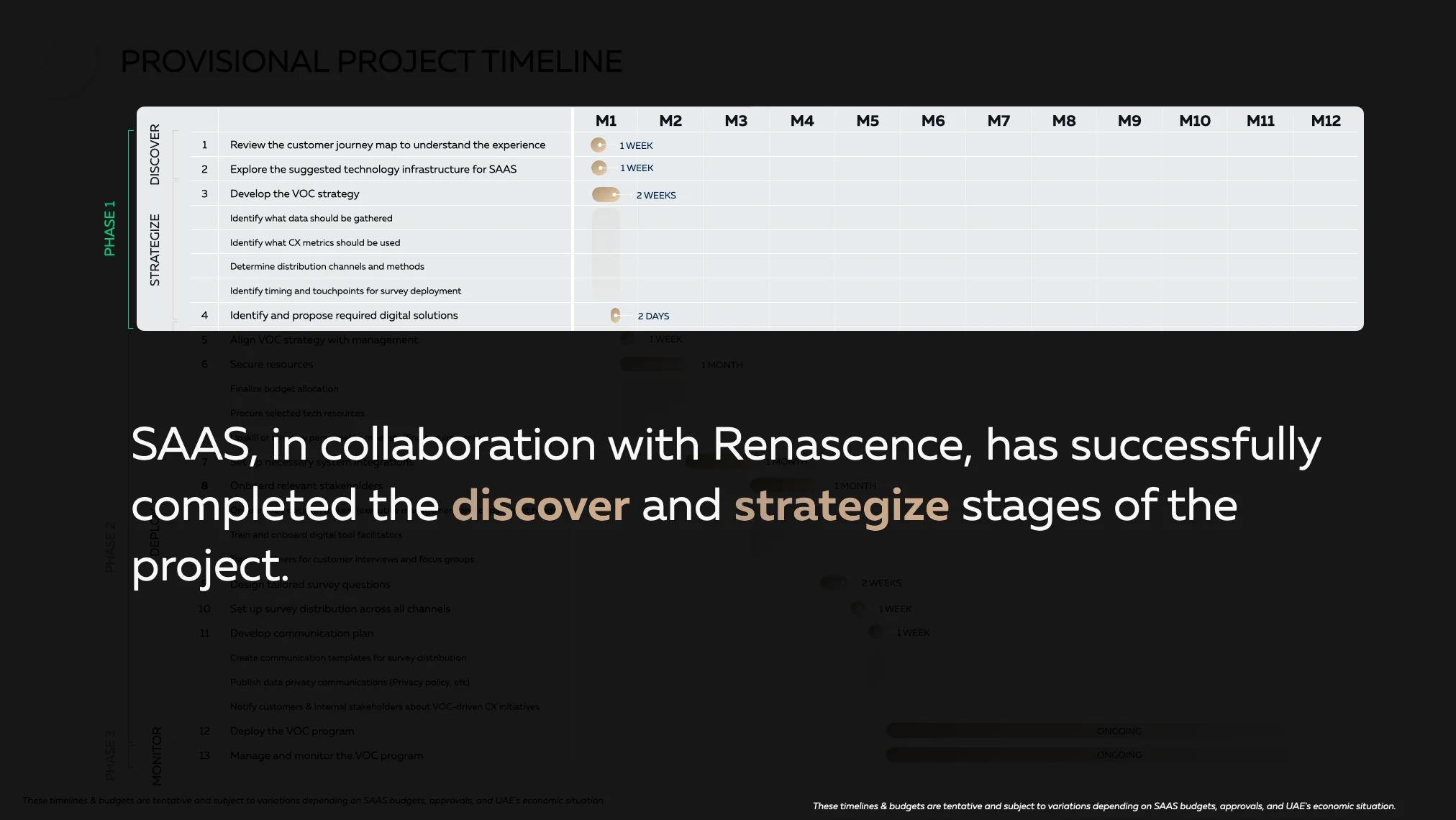Select the Develop the VOC strategy timeline bar

coord(606,194)
